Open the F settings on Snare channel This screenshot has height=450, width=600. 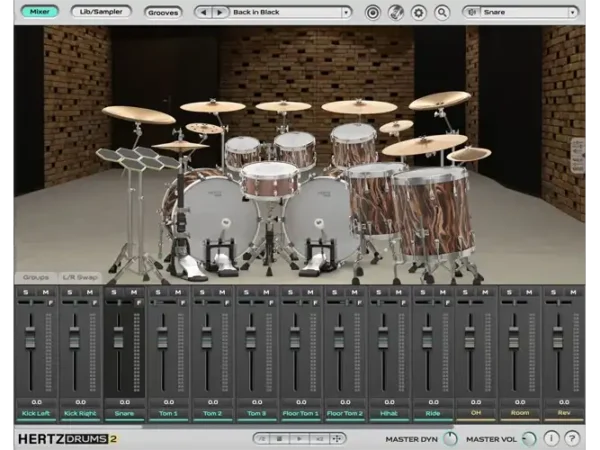[x=139, y=303]
